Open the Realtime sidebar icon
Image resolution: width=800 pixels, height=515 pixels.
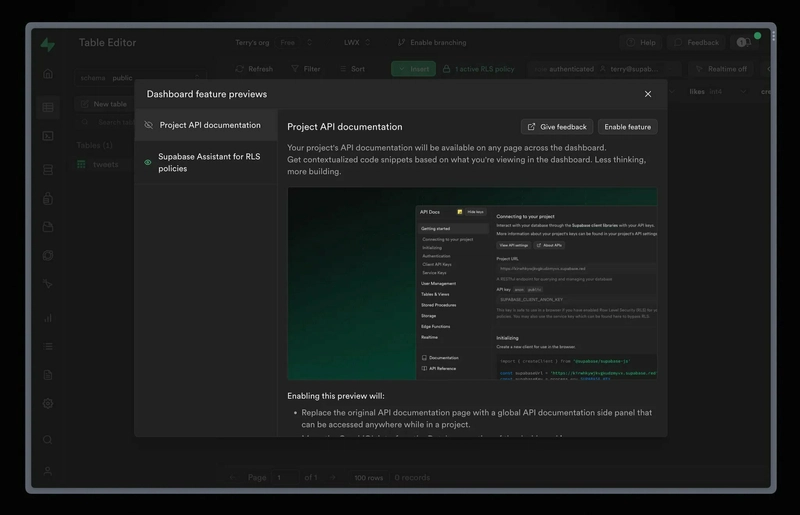tap(48, 284)
